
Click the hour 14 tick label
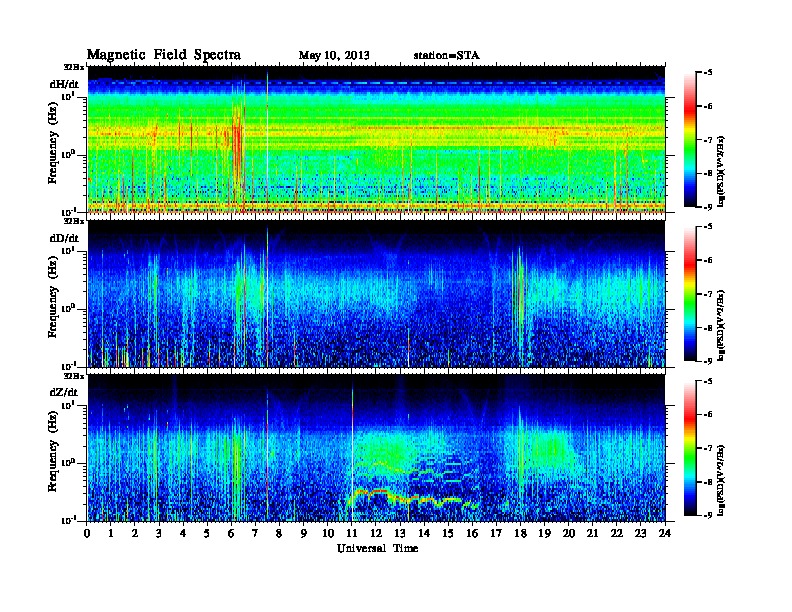[424, 533]
